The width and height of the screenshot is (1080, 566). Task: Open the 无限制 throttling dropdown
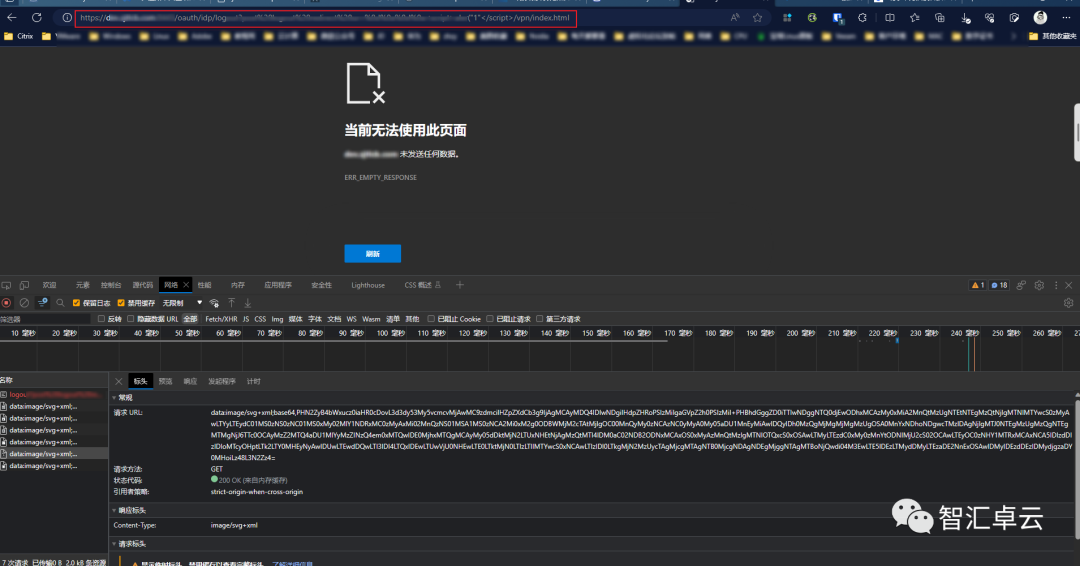(x=182, y=303)
